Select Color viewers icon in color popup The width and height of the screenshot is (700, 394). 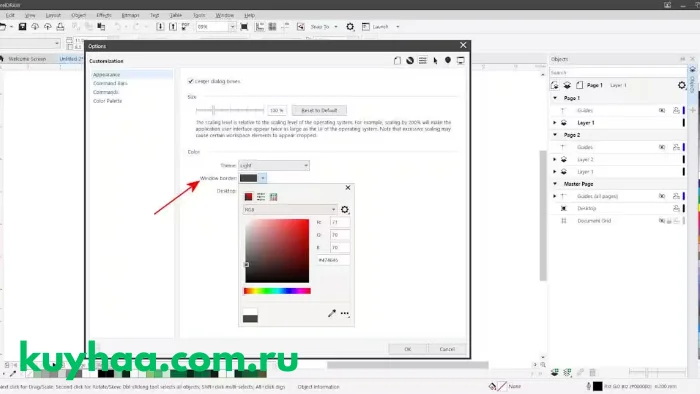click(249, 197)
